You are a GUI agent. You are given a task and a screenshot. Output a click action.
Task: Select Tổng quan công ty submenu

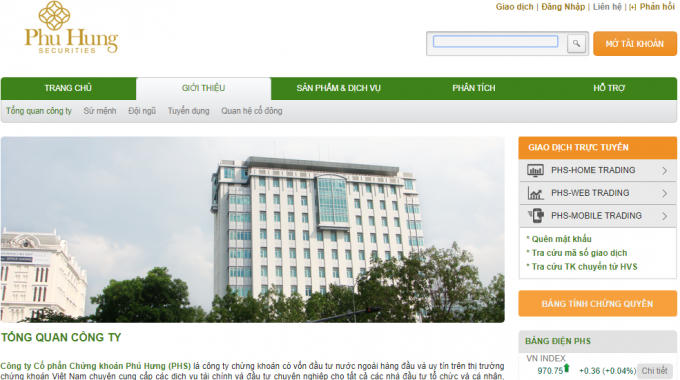click(x=39, y=111)
